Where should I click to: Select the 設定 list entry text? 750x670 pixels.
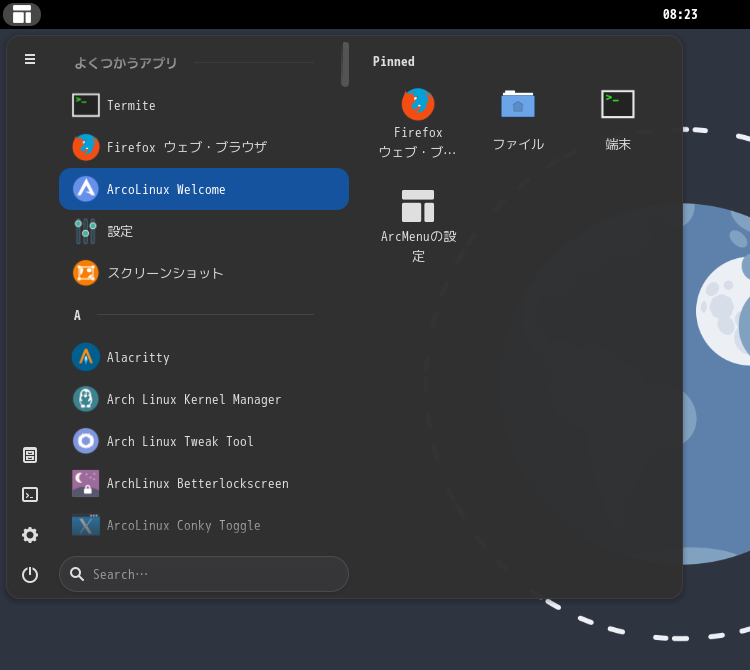(x=120, y=231)
